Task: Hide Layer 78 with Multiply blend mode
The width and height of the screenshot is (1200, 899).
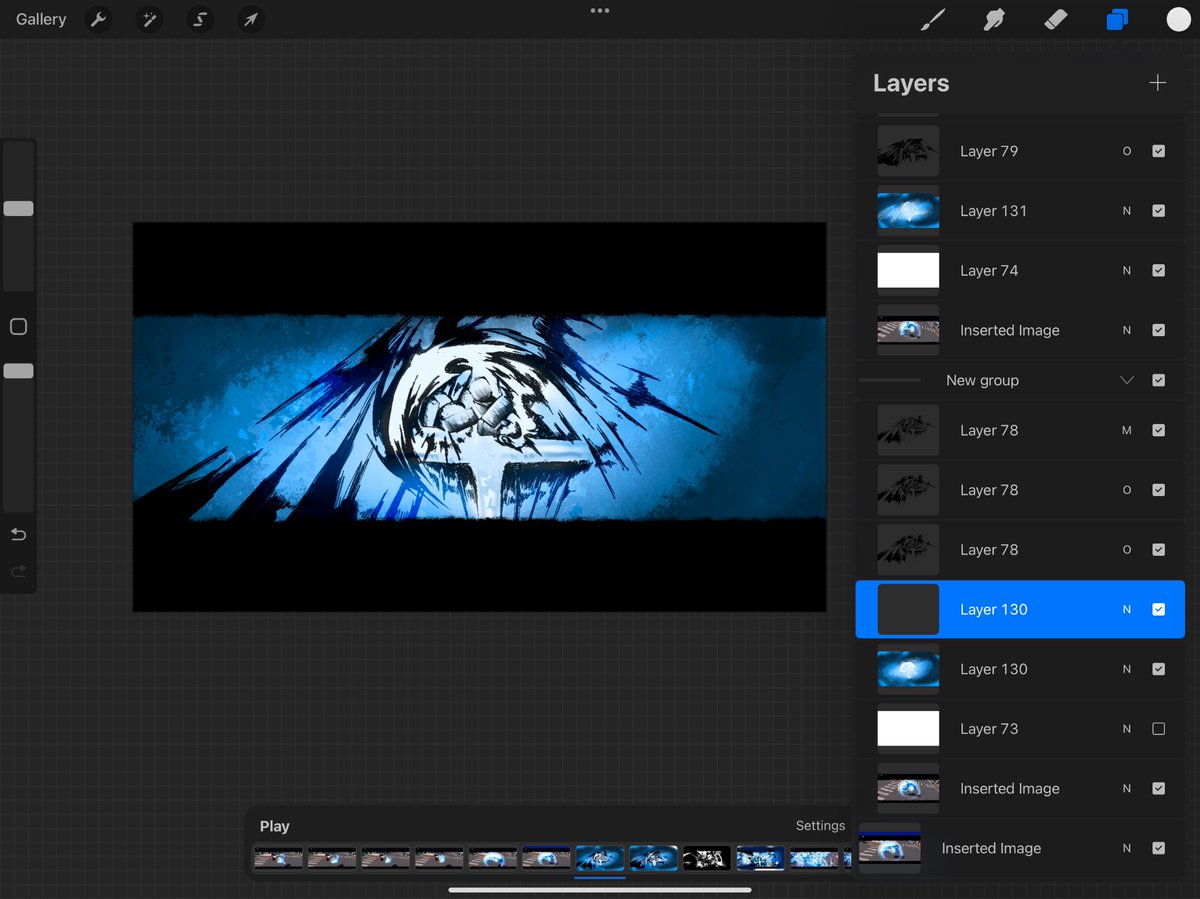Action: (1158, 430)
